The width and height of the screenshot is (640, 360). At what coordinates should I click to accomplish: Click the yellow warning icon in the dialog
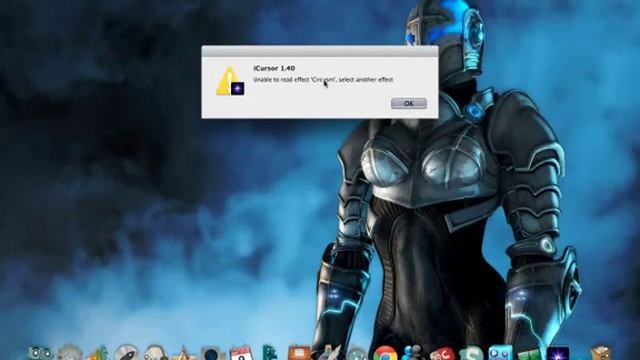tap(230, 81)
